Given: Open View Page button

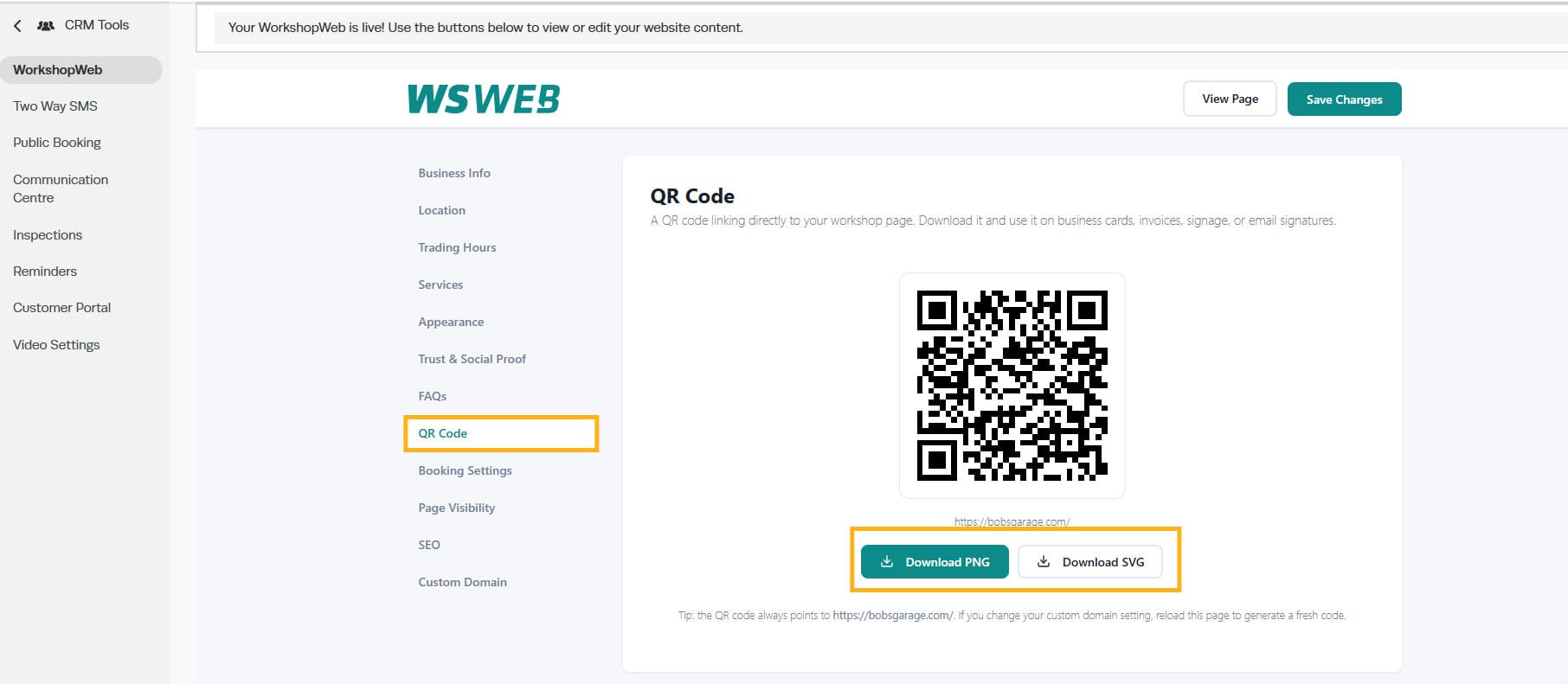Looking at the screenshot, I should click(1230, 99).
